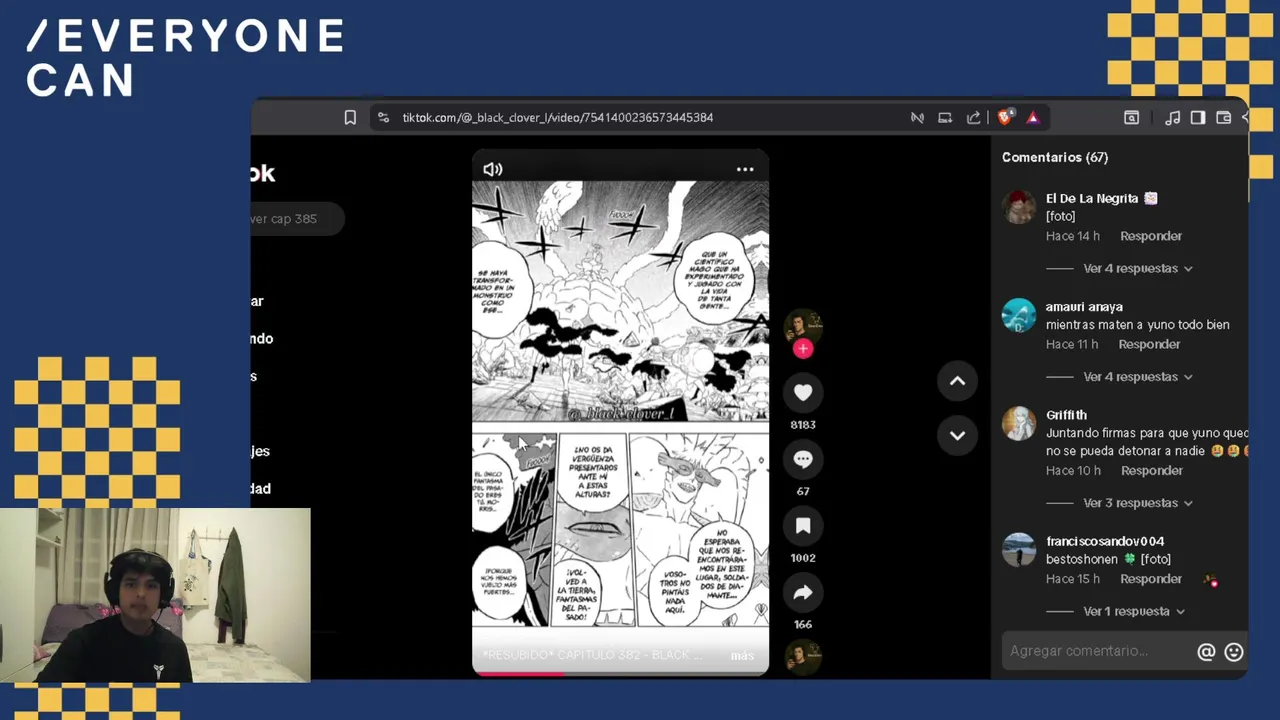Click the saved count 1002

803,558
